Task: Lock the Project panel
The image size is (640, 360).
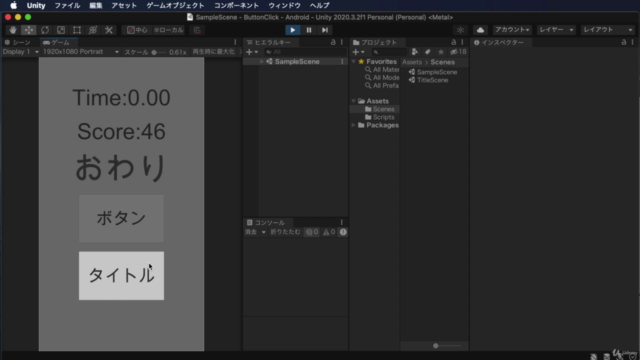Action: coord(453,42)
